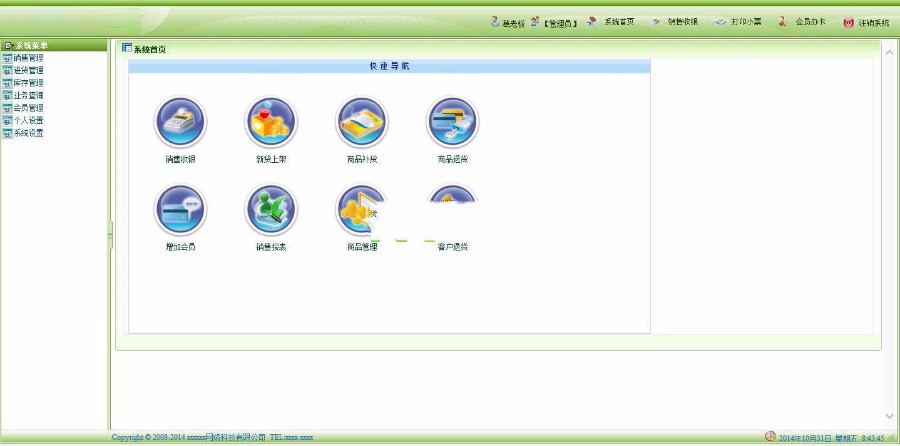Open the 销售报表 report icon
Screen dimensions: 900x446
(271, 210)
